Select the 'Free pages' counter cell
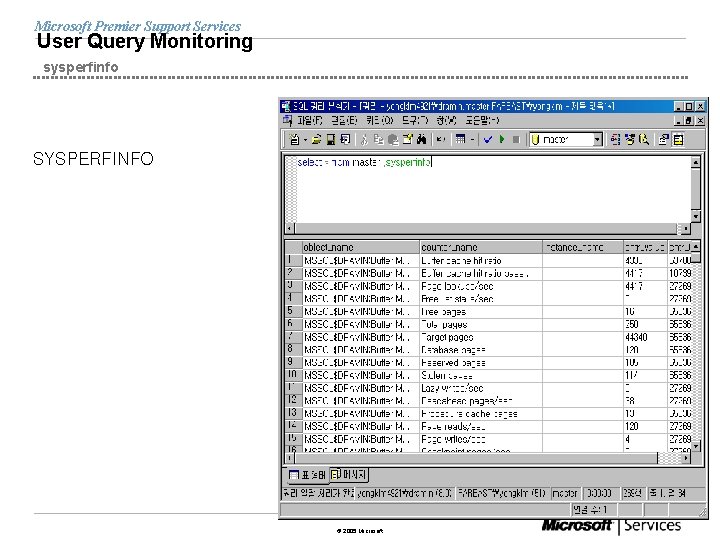Image resolution: width=720 pixels, height=540 pixels. pyautogui.click(x=481, y=312)
